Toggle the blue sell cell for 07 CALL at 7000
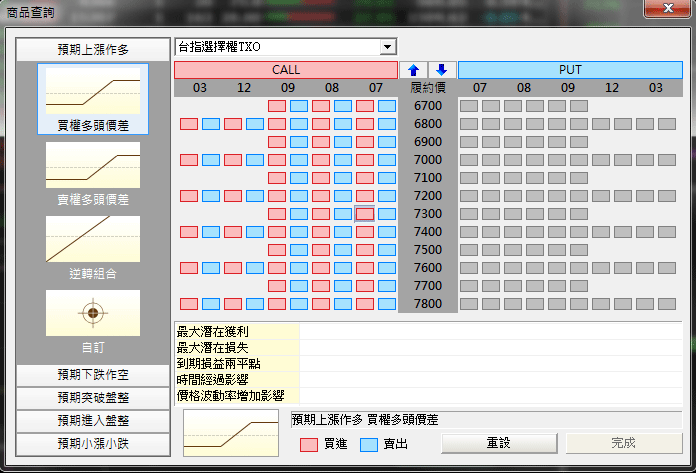This screenshot has height=473, width=696. (387, 160)
